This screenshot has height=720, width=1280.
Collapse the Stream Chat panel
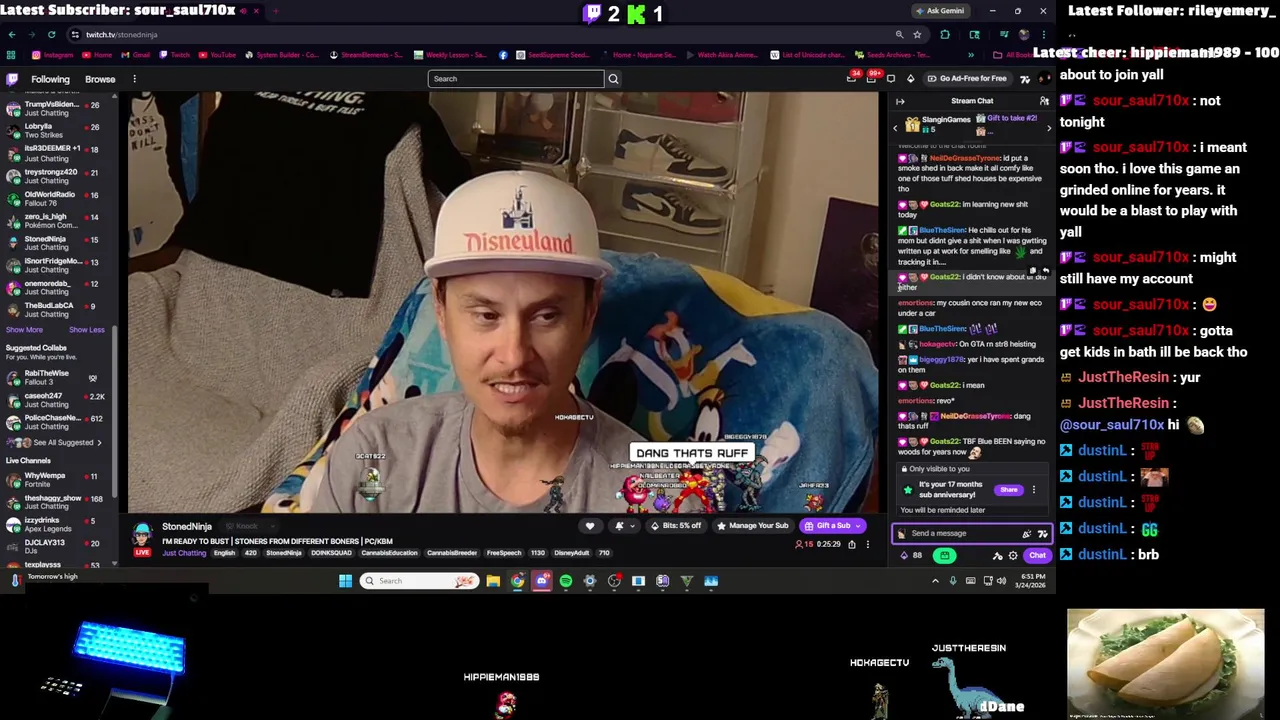coord(900,101)
